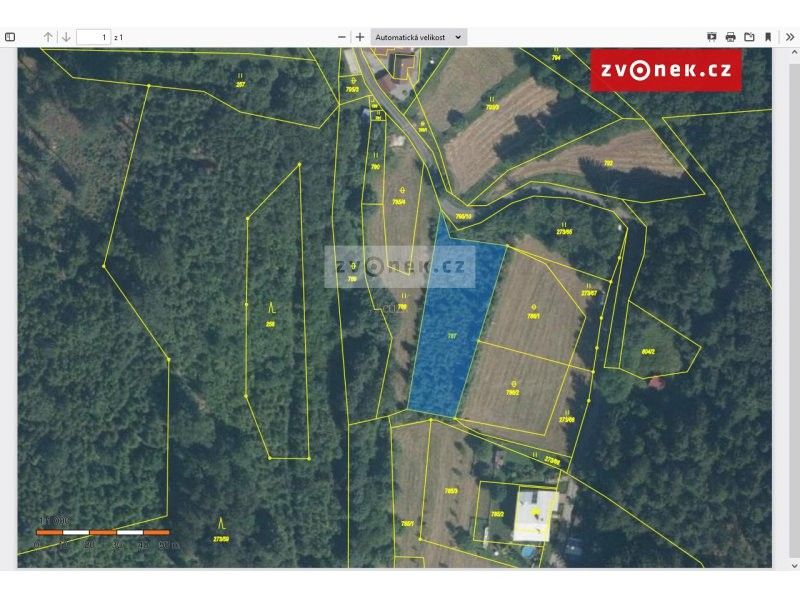Expand additional tools with the chevron
800x600 pixels.
pos(789,36)
